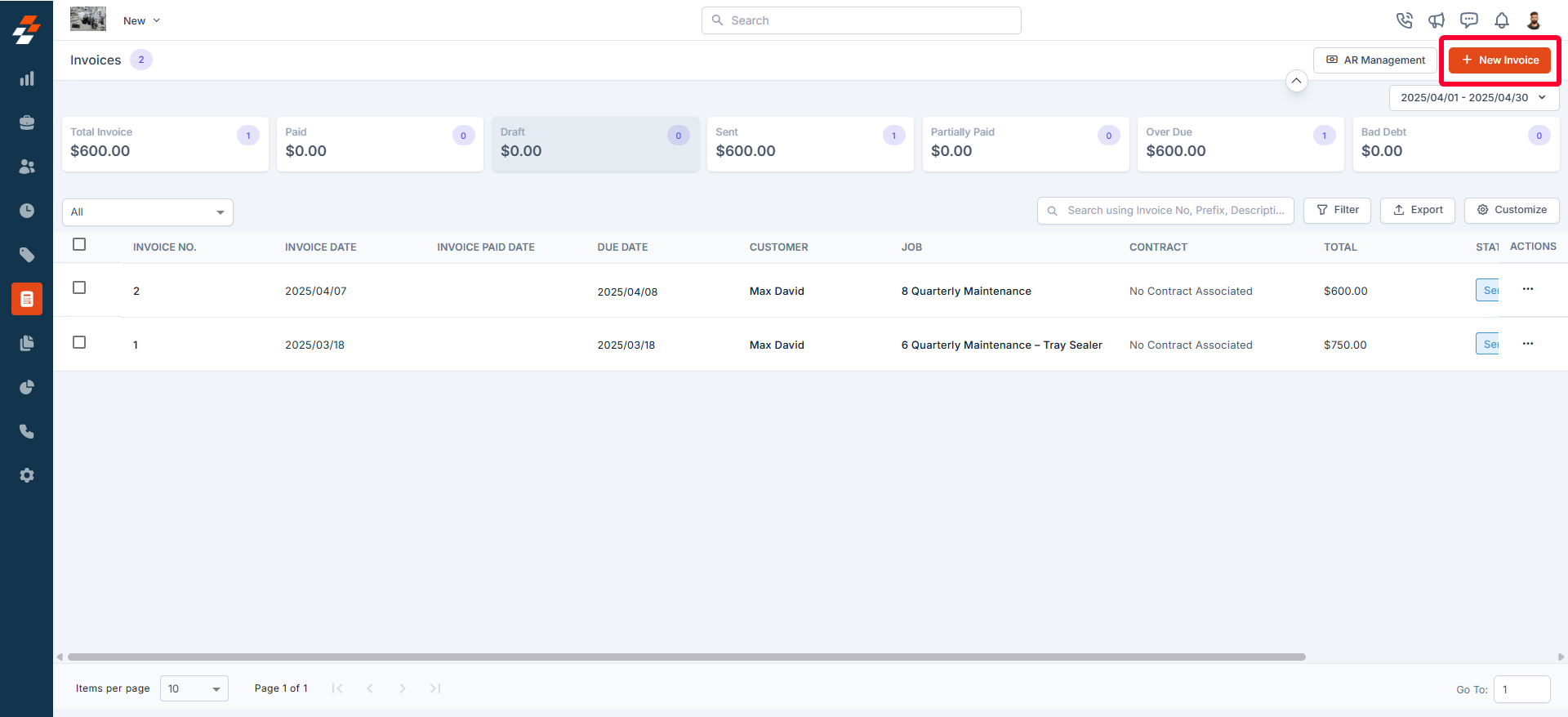This screenshot has height=717, width=1568.
Task: Click scrollbar right arrow
Action: point(1561,657)
